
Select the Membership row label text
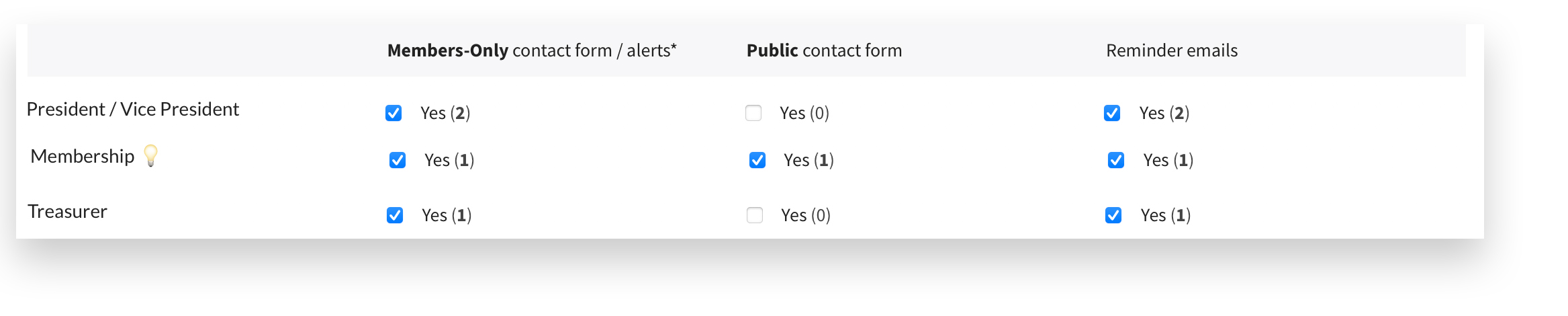coord(82,156)
